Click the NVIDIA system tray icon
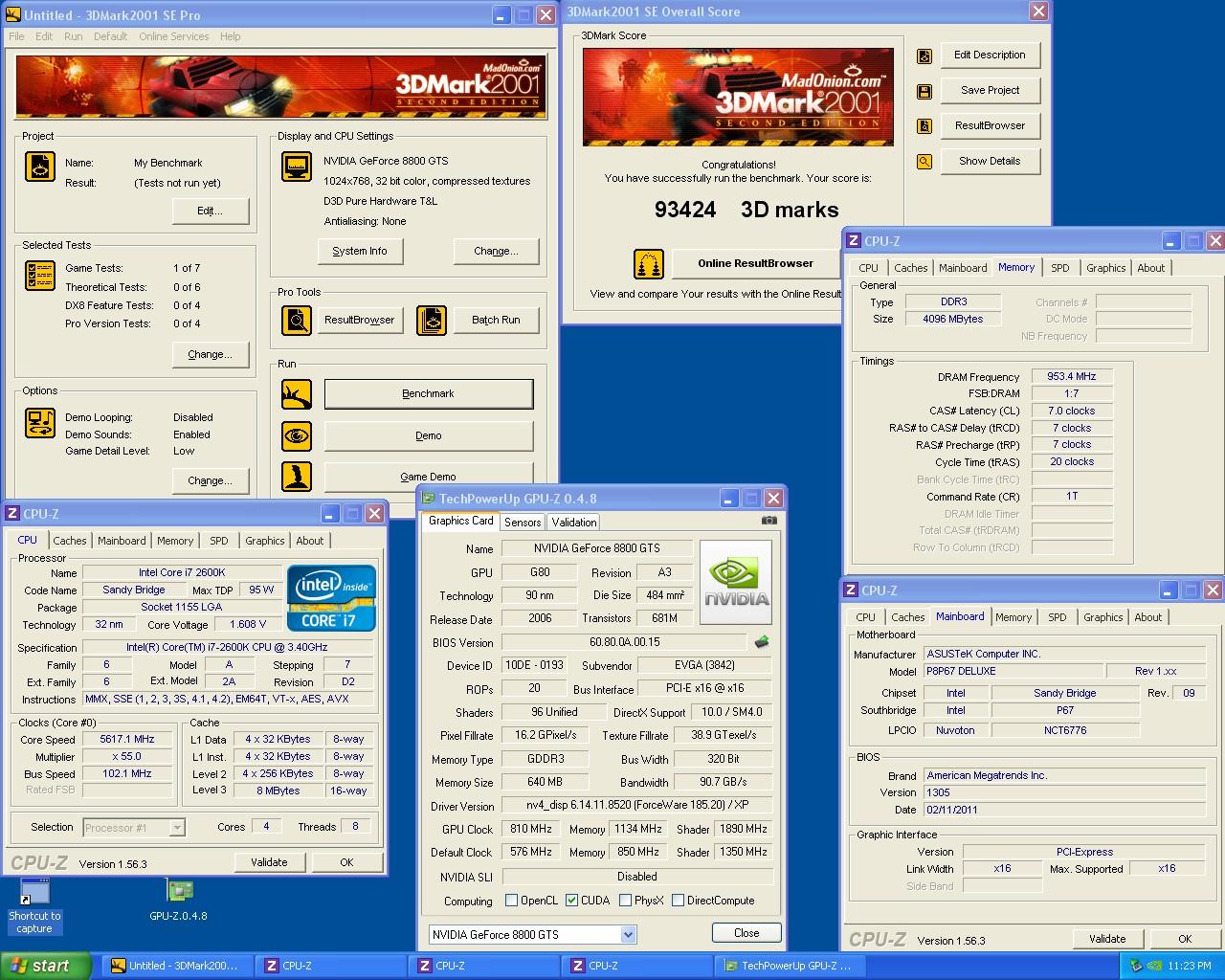 (1155, 966)
